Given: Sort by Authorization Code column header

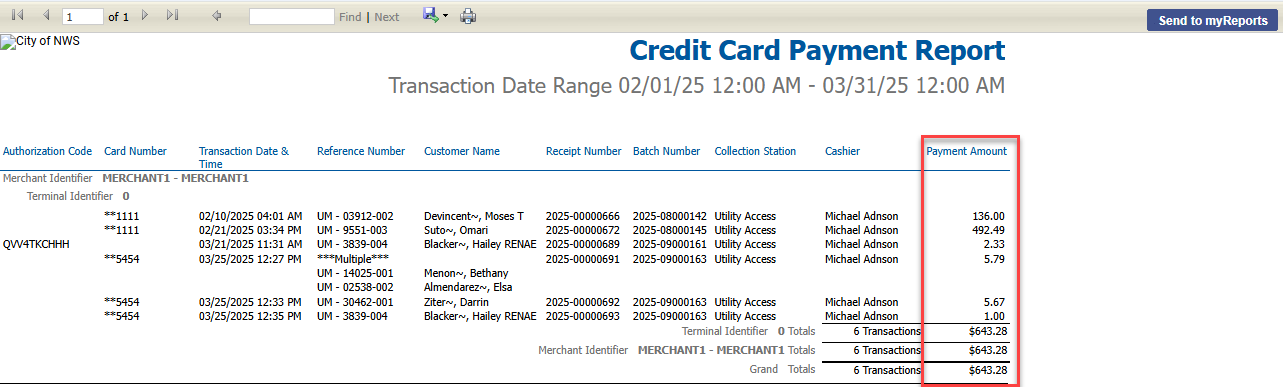Looking at the screenshot, I should tap(47, 151).
